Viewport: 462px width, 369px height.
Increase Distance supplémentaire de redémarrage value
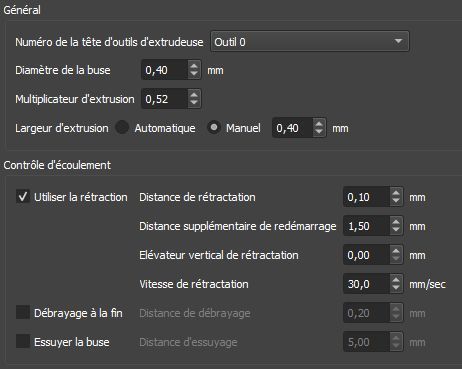[x=396, y=221]
